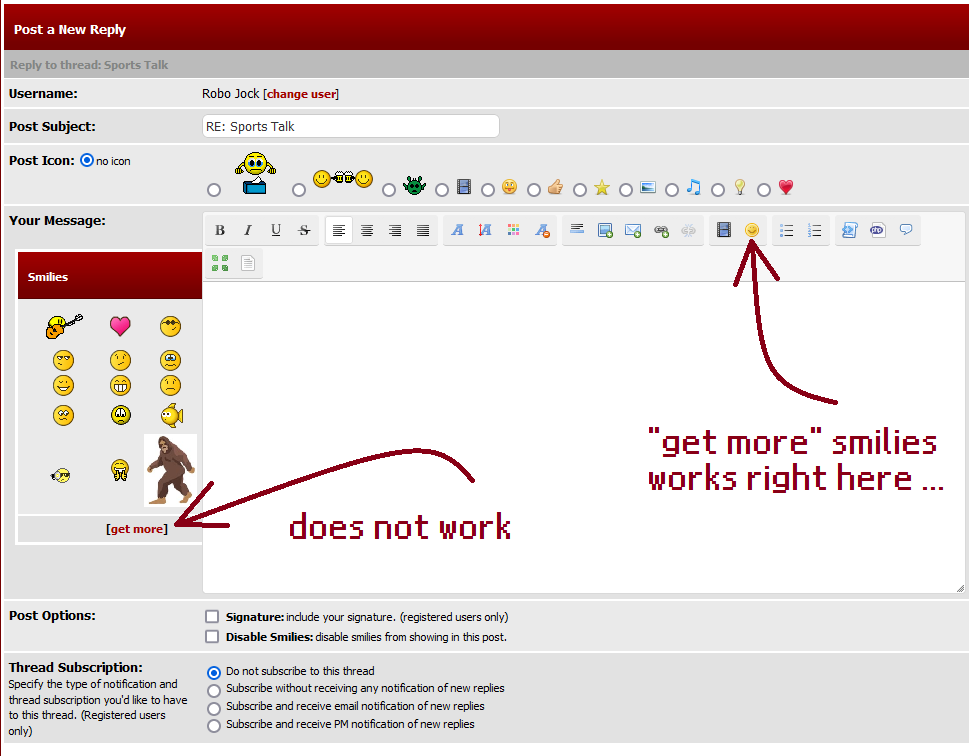972x756 pixels.
Task: Toggle bold formatting in editor toolbar
Action: coord(220,231)
